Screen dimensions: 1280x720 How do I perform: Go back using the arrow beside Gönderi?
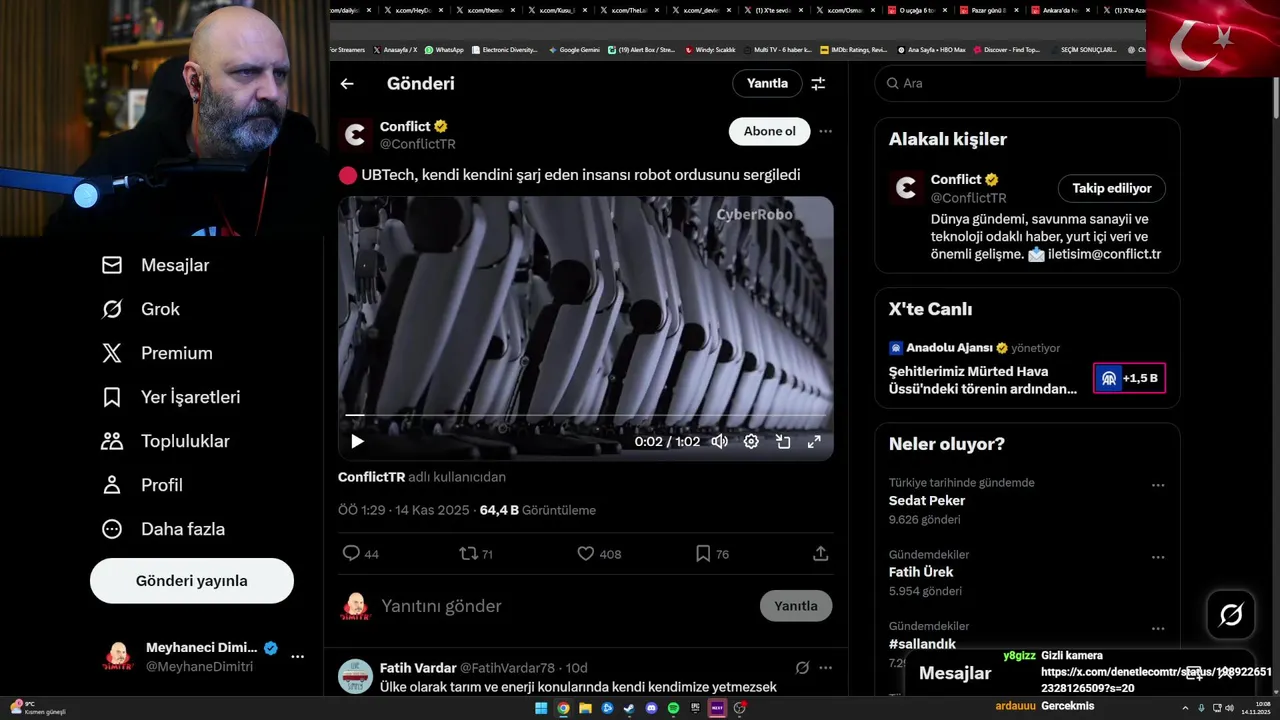pos(347,84)
